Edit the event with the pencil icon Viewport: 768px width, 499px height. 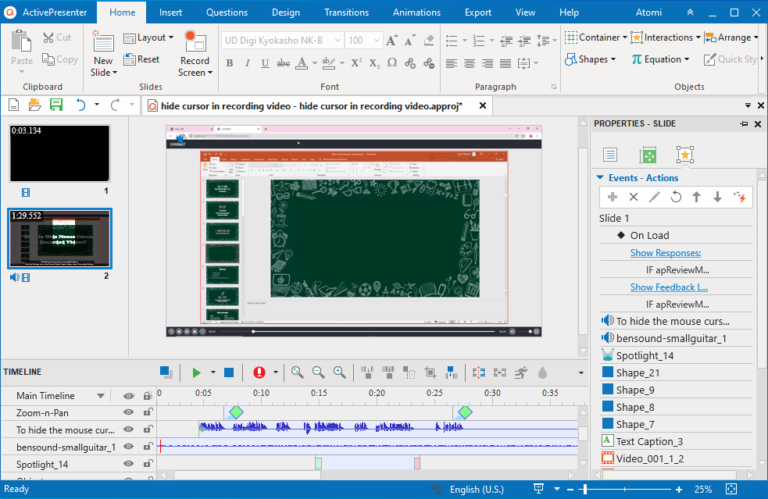654,197
